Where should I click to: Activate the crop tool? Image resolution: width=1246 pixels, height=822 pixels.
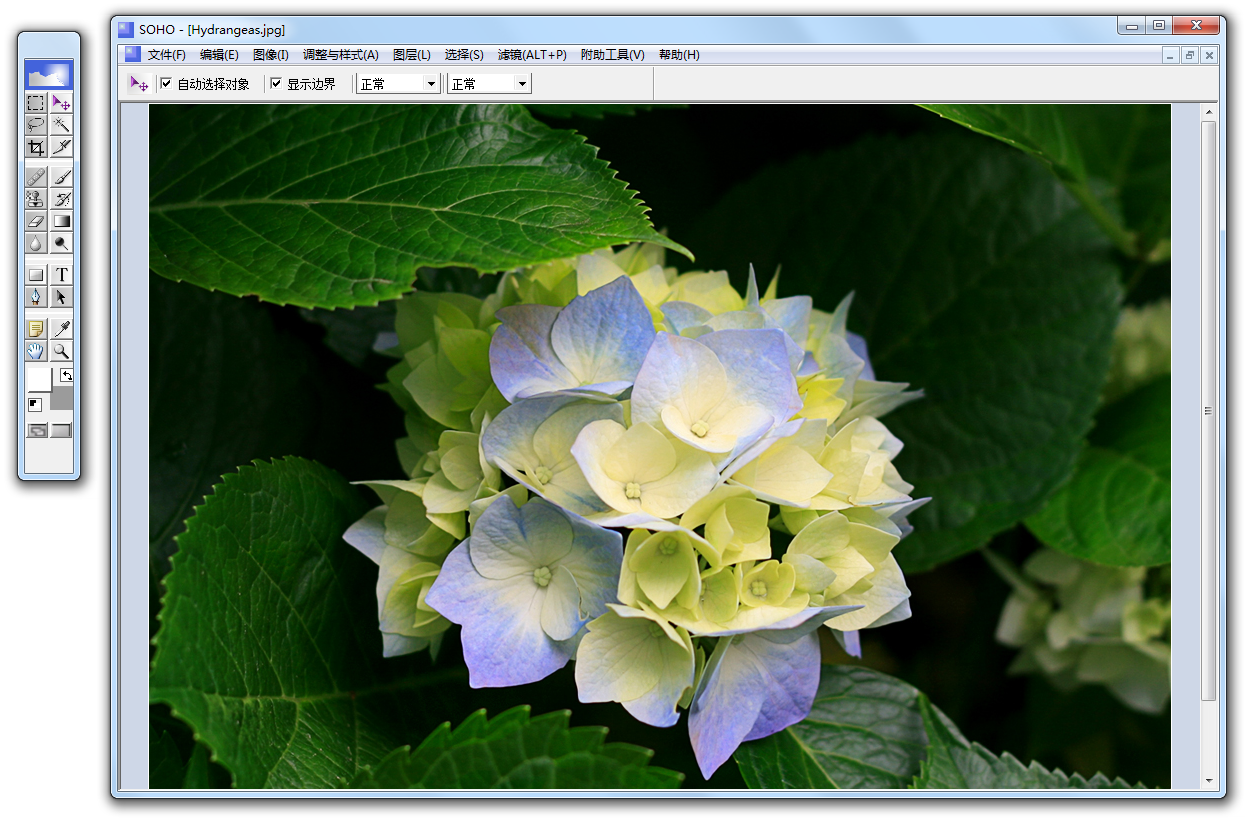click(x=36, y=147)
